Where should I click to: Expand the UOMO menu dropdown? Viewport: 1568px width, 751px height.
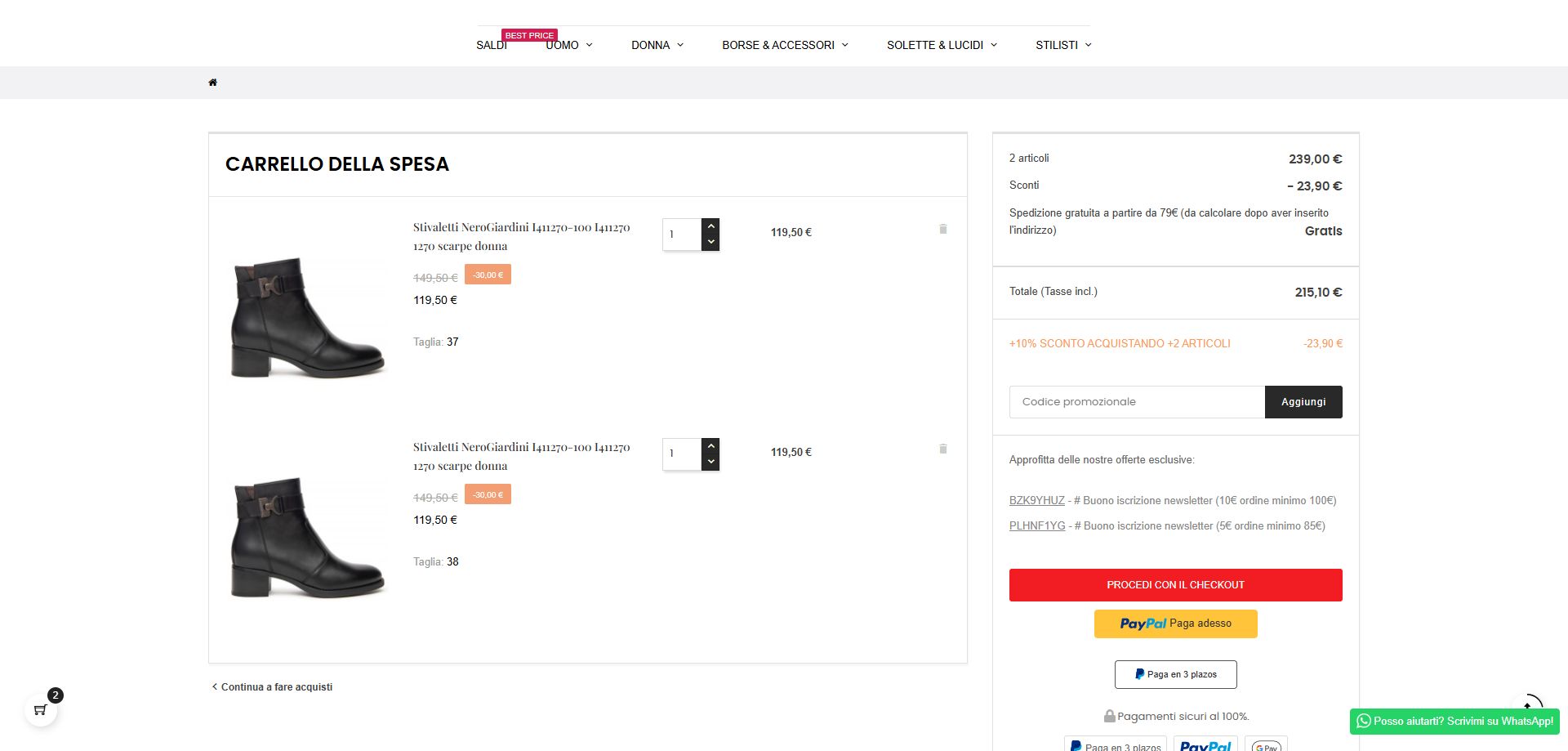569,46
